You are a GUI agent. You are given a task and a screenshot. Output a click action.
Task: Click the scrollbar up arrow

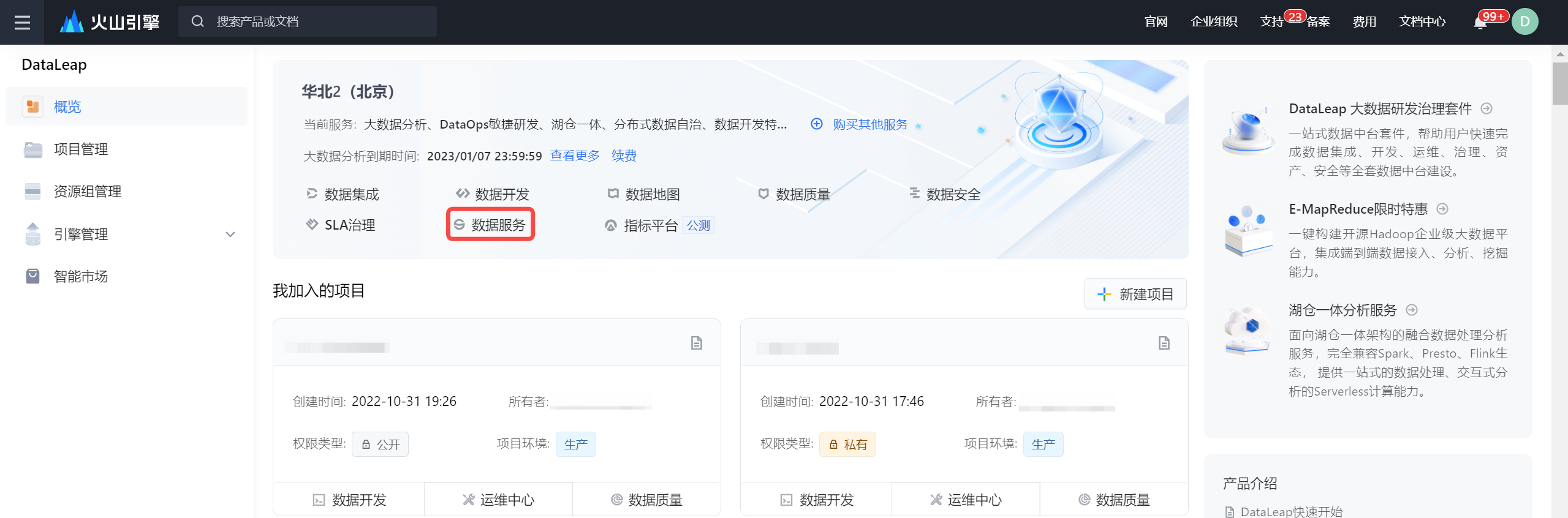tap(1561, 54)
